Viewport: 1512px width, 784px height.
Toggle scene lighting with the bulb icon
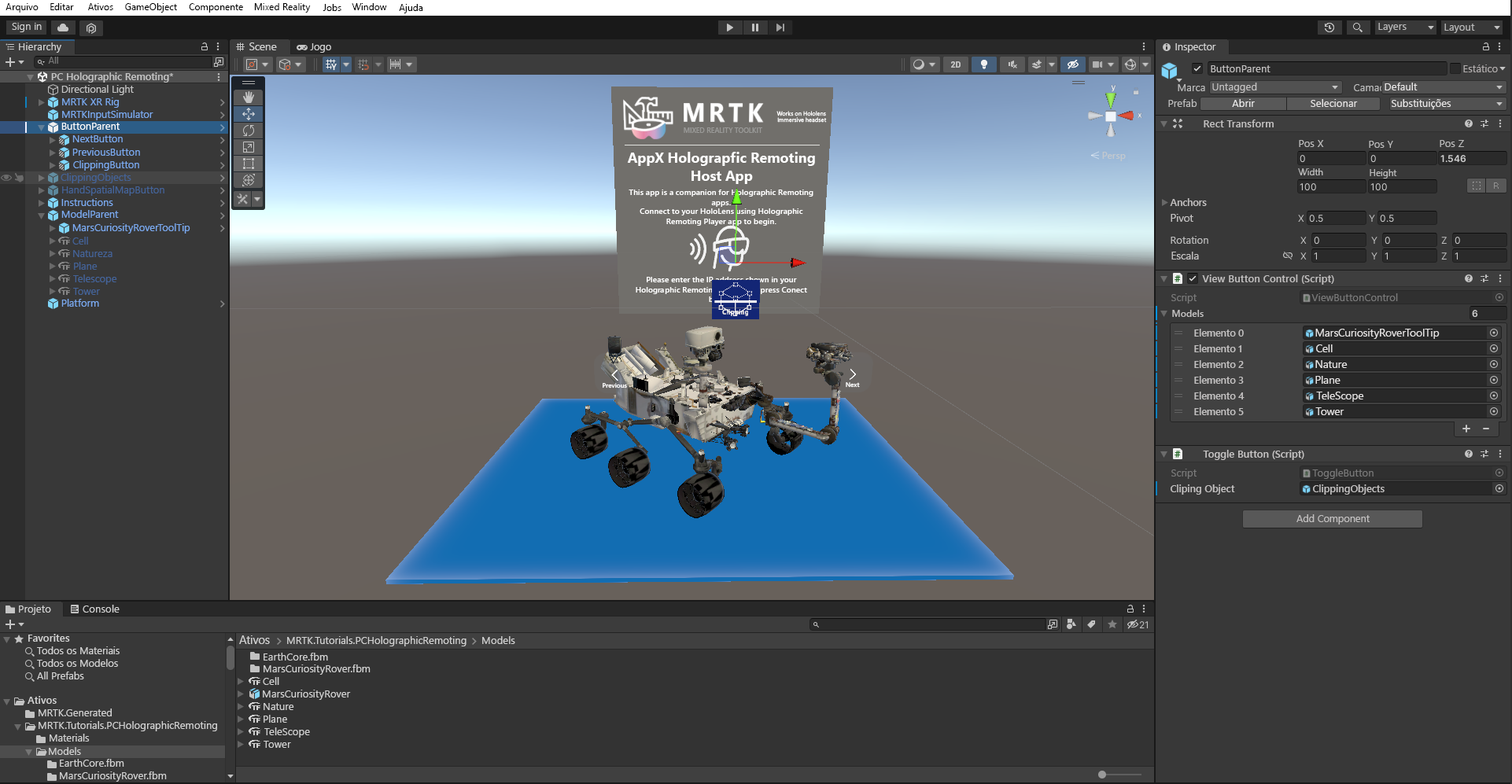point(984,64)
